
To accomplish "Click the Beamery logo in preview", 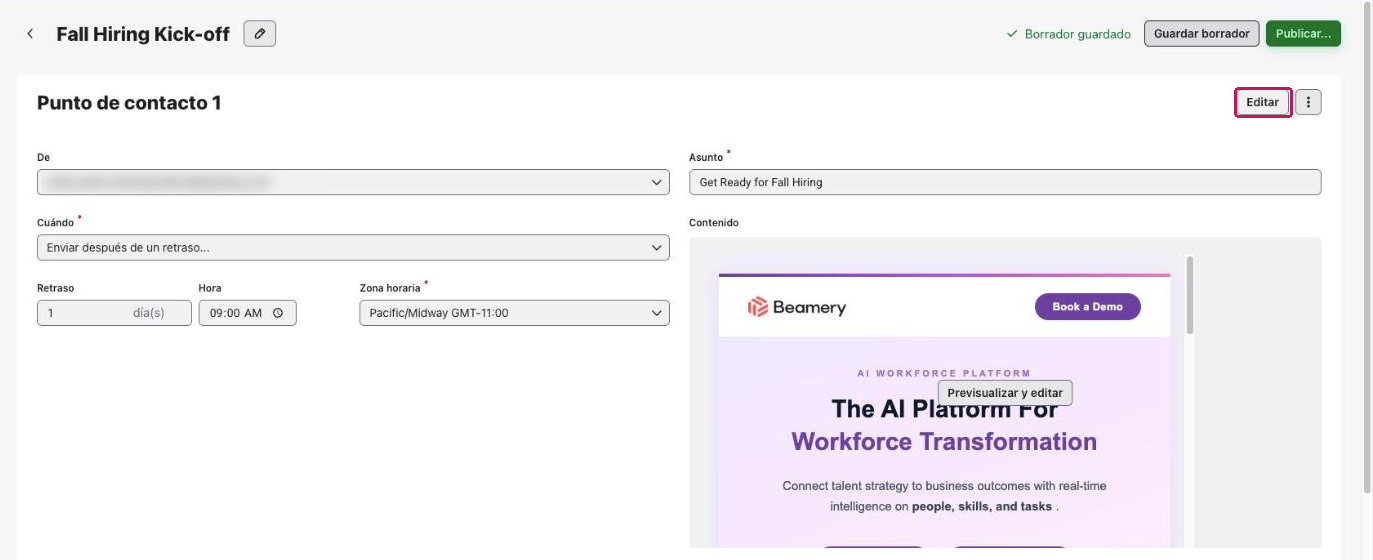I will [797, 307].
